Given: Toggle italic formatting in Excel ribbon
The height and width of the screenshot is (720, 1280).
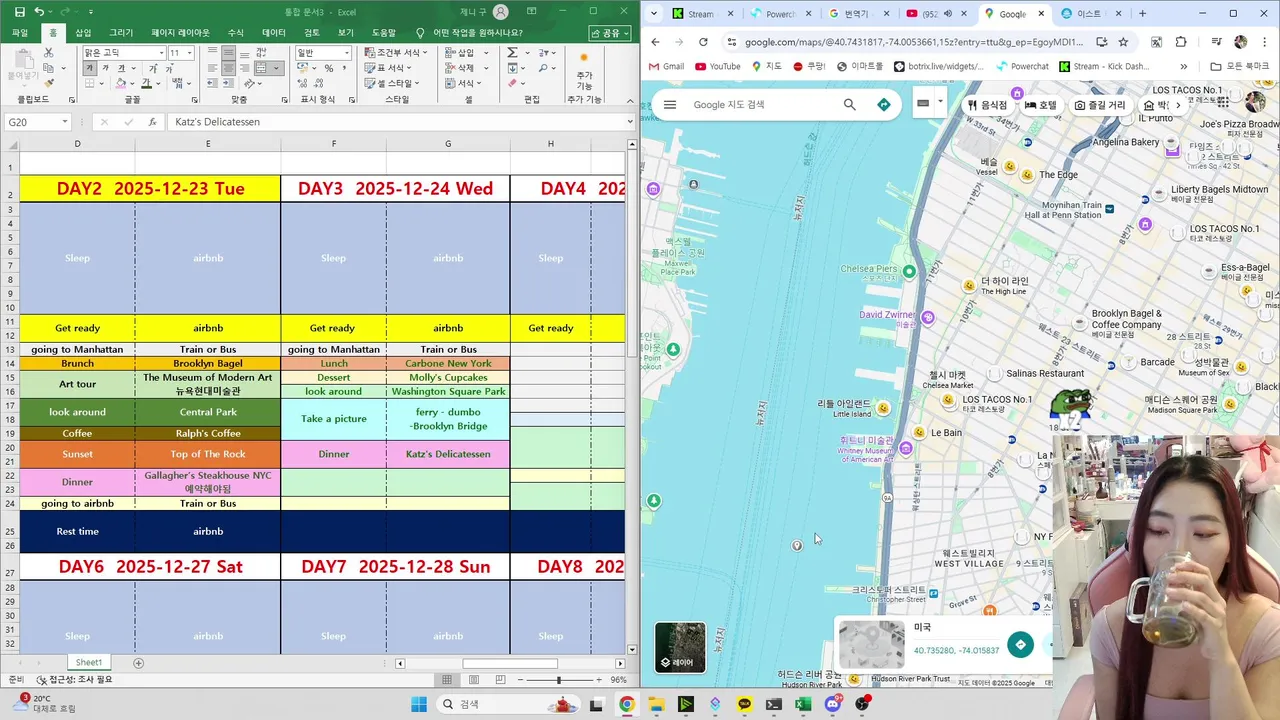Looking at the screenshot, I should click(105, 68).
